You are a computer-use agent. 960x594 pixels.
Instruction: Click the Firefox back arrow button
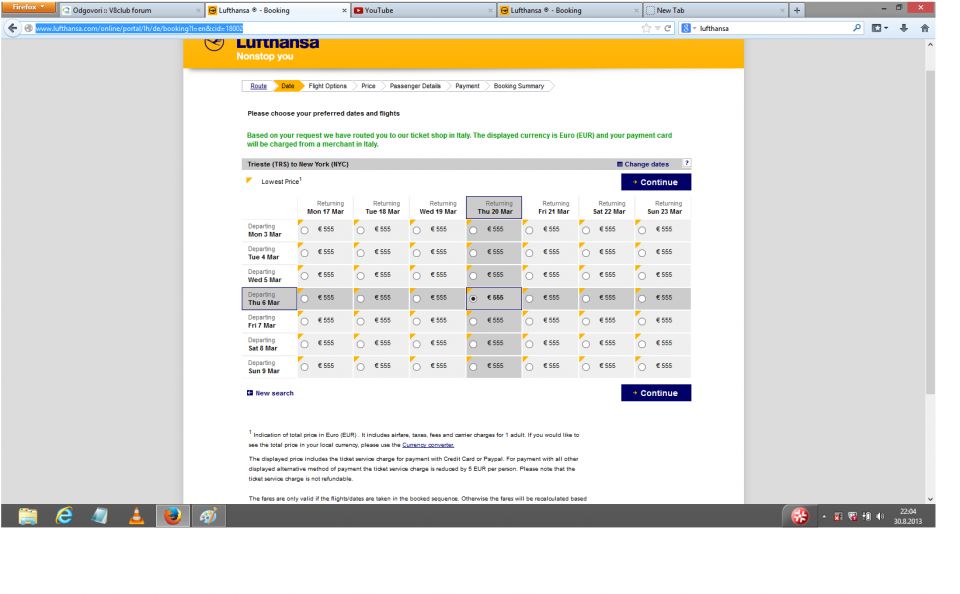pyautogui.click(x=12, y=28)
